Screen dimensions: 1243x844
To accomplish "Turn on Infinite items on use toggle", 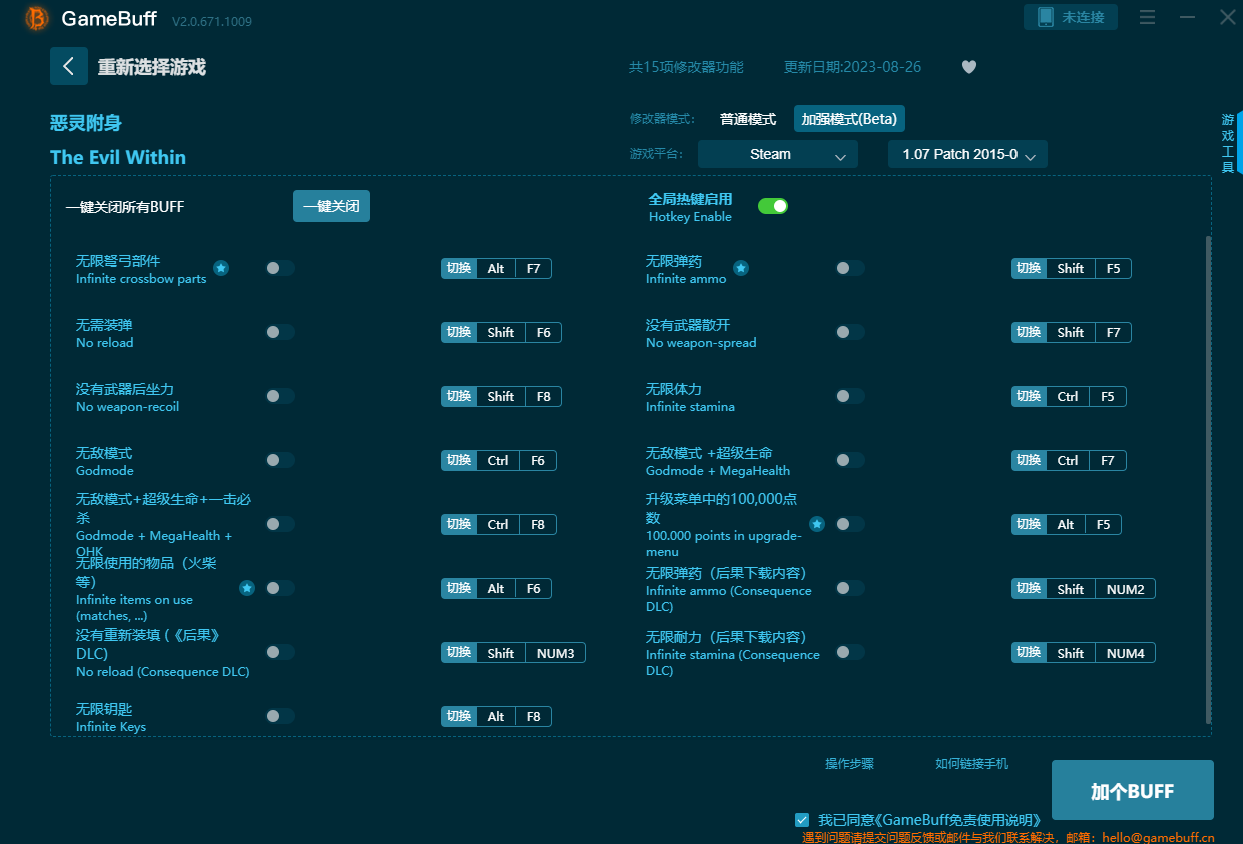I will click(x=280, y=588).
